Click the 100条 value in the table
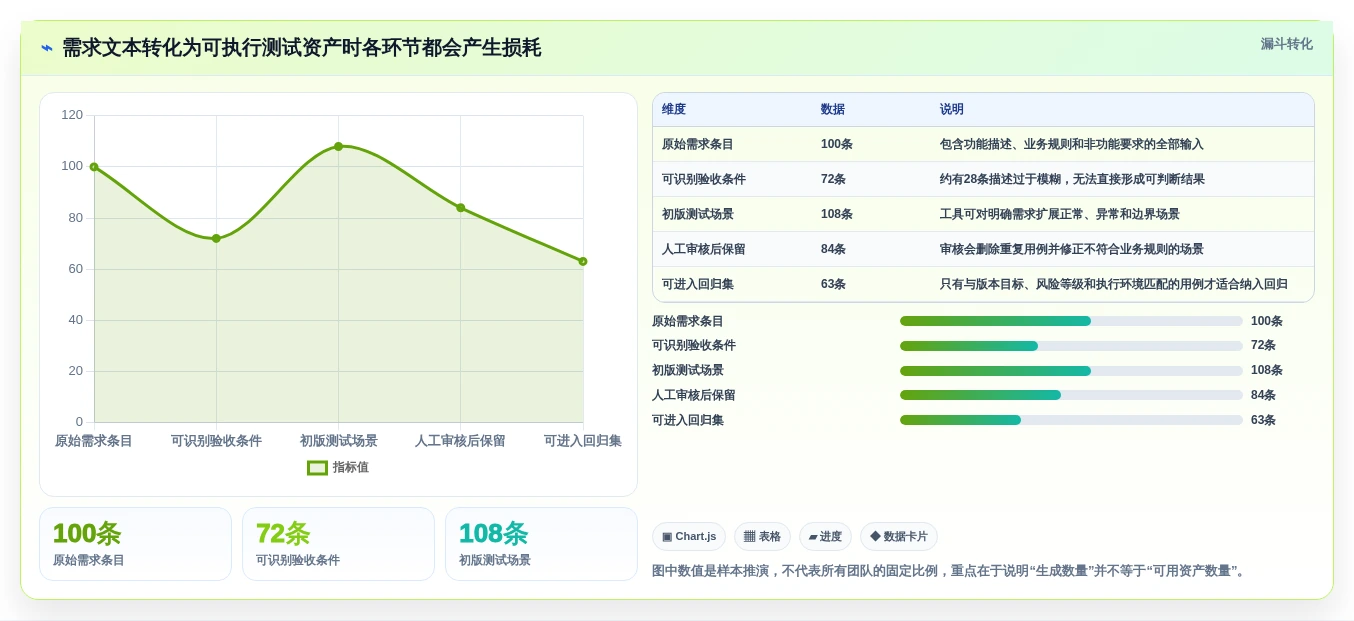 (837, 144)
